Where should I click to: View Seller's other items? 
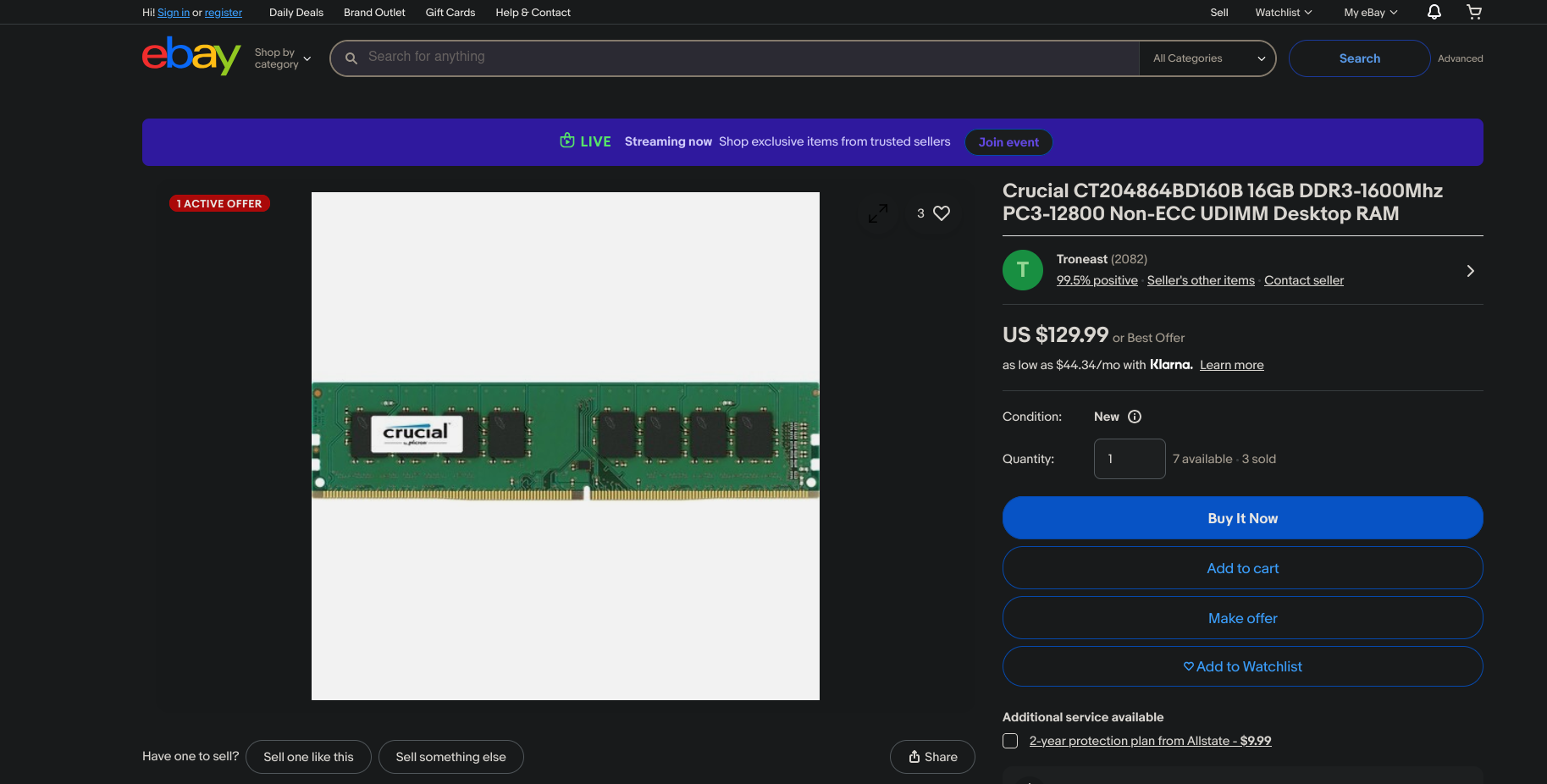[x=1201, y=280]
